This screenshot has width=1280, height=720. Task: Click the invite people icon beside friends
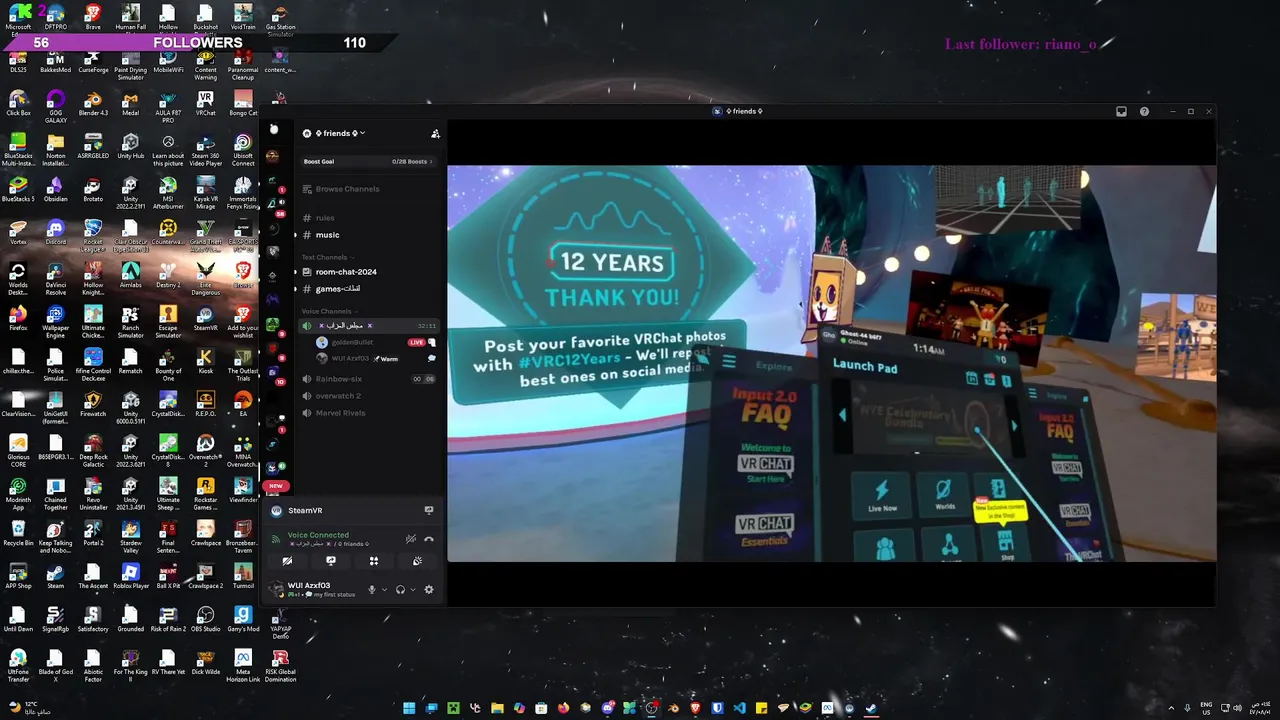click(435, 133)
